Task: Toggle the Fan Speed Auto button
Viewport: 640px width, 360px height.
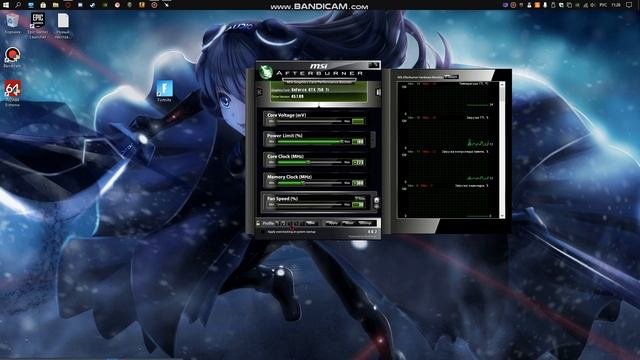Action: (360, 198)
